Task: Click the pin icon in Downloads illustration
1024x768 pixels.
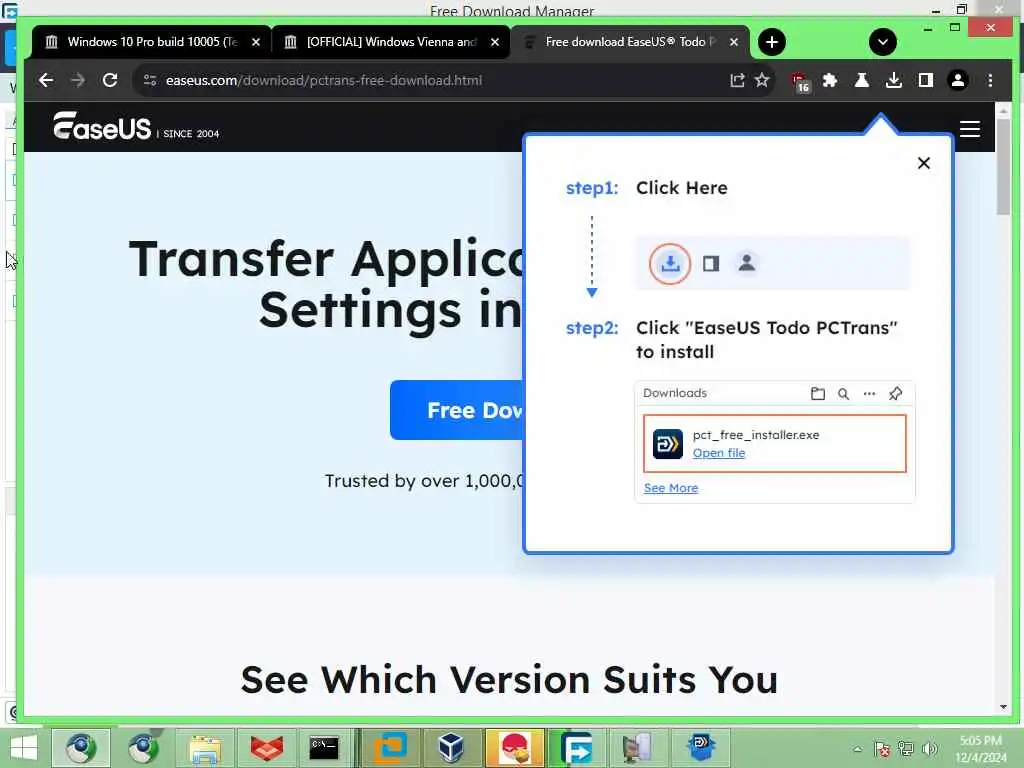Action: pyautogui.click(x=895, y=393)
